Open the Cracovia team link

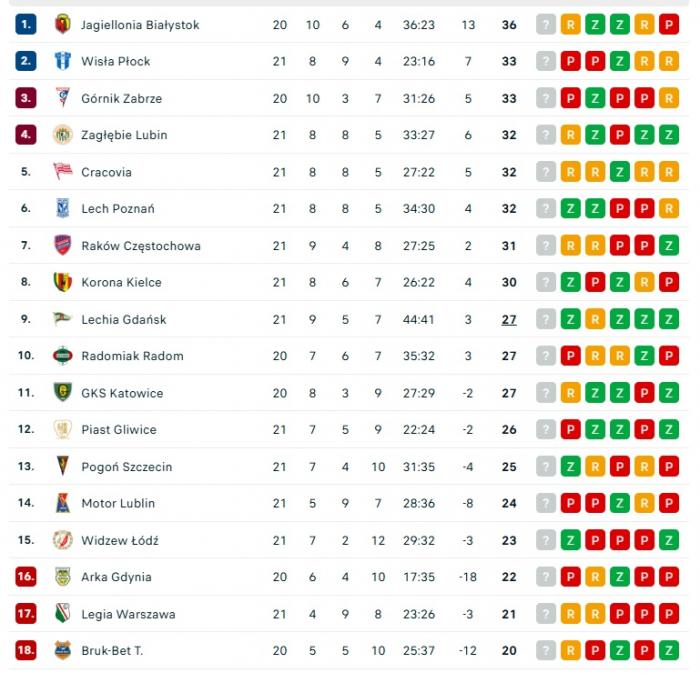pyautogui.click(x=106, y=172)
